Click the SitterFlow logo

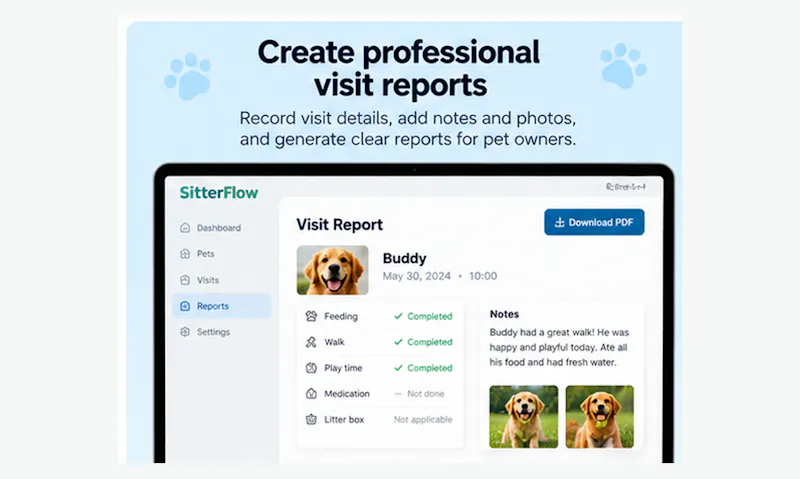[219, 193]
